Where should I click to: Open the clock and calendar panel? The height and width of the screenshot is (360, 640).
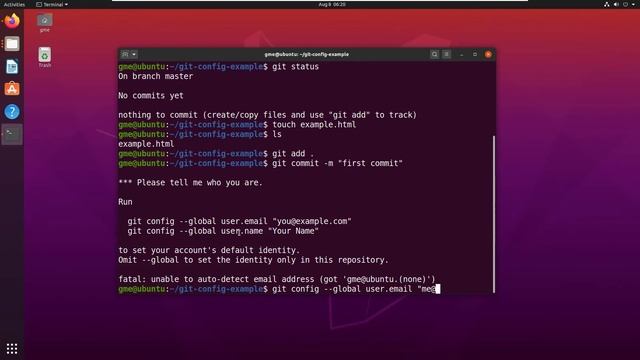332,4
